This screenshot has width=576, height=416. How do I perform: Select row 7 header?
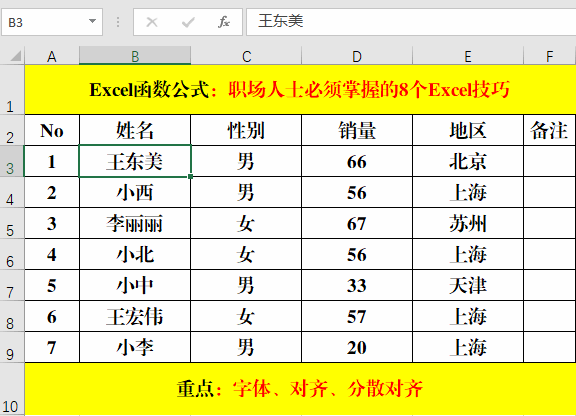[12, 285]
